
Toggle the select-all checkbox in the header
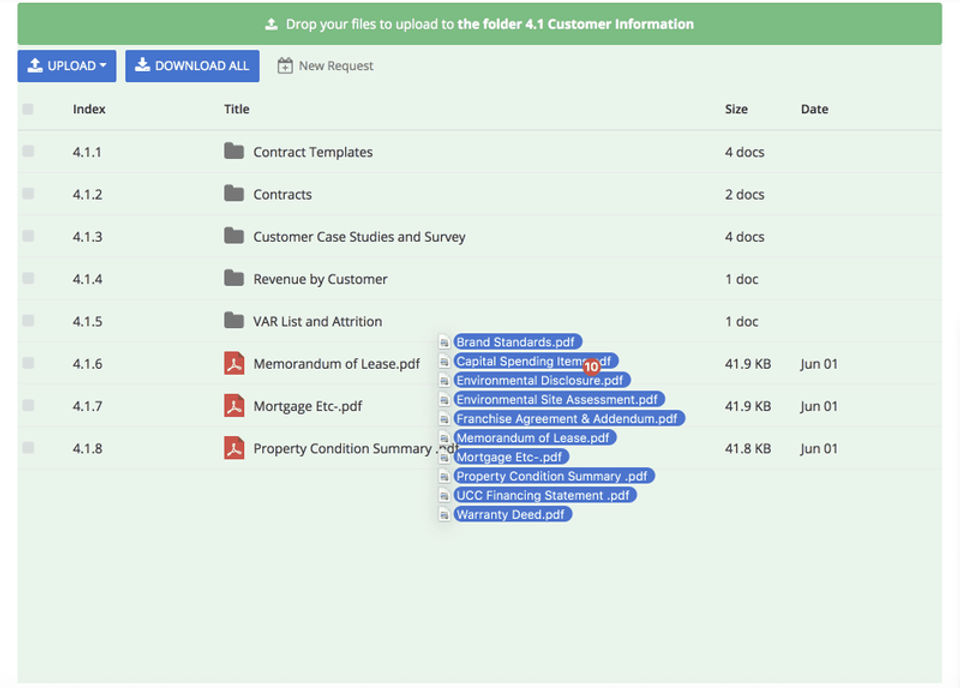click(28, 109)
